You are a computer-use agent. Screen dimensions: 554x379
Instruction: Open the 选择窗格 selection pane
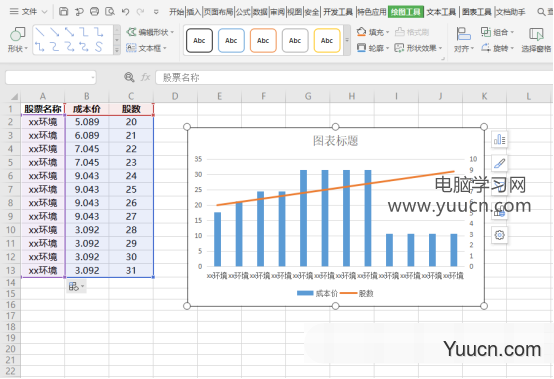click(x=536, y=40)
